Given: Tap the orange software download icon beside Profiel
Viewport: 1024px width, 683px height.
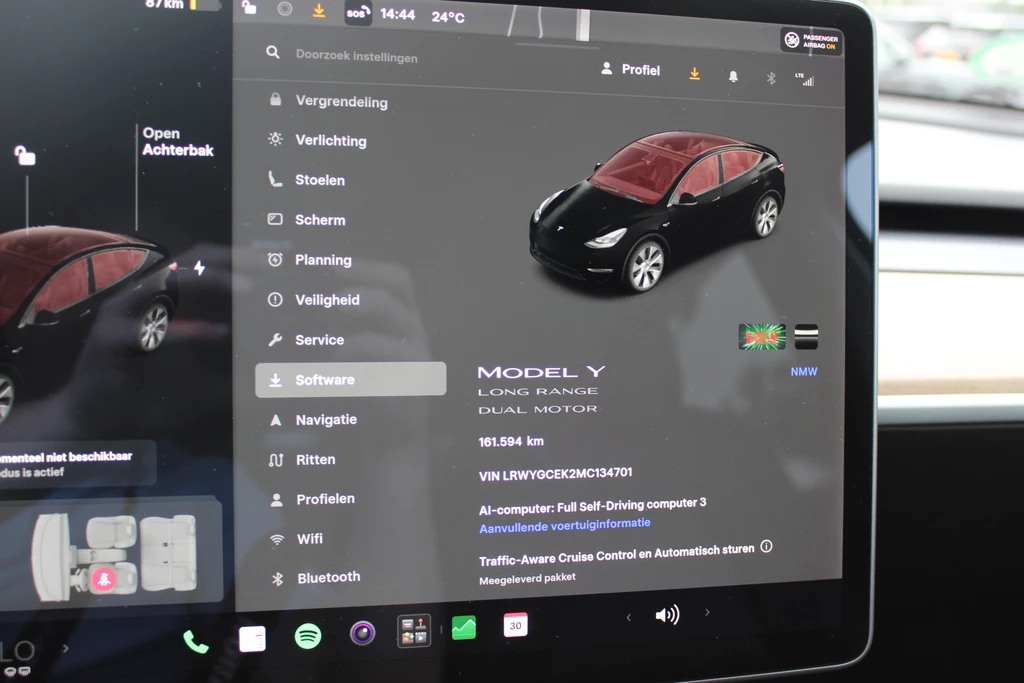Looking at the screenshot, I should [x=694, y=73].
